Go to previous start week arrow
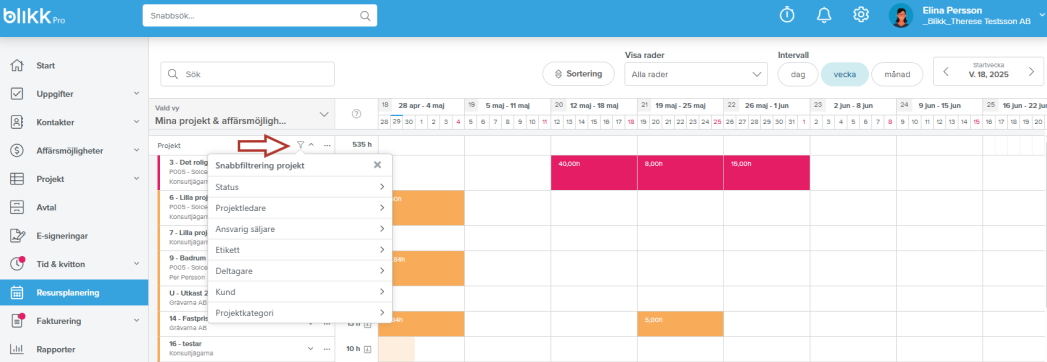Image resolution: width=1047 pixels, height=362 pixels. pyautogui.click(x=946, y=72)
